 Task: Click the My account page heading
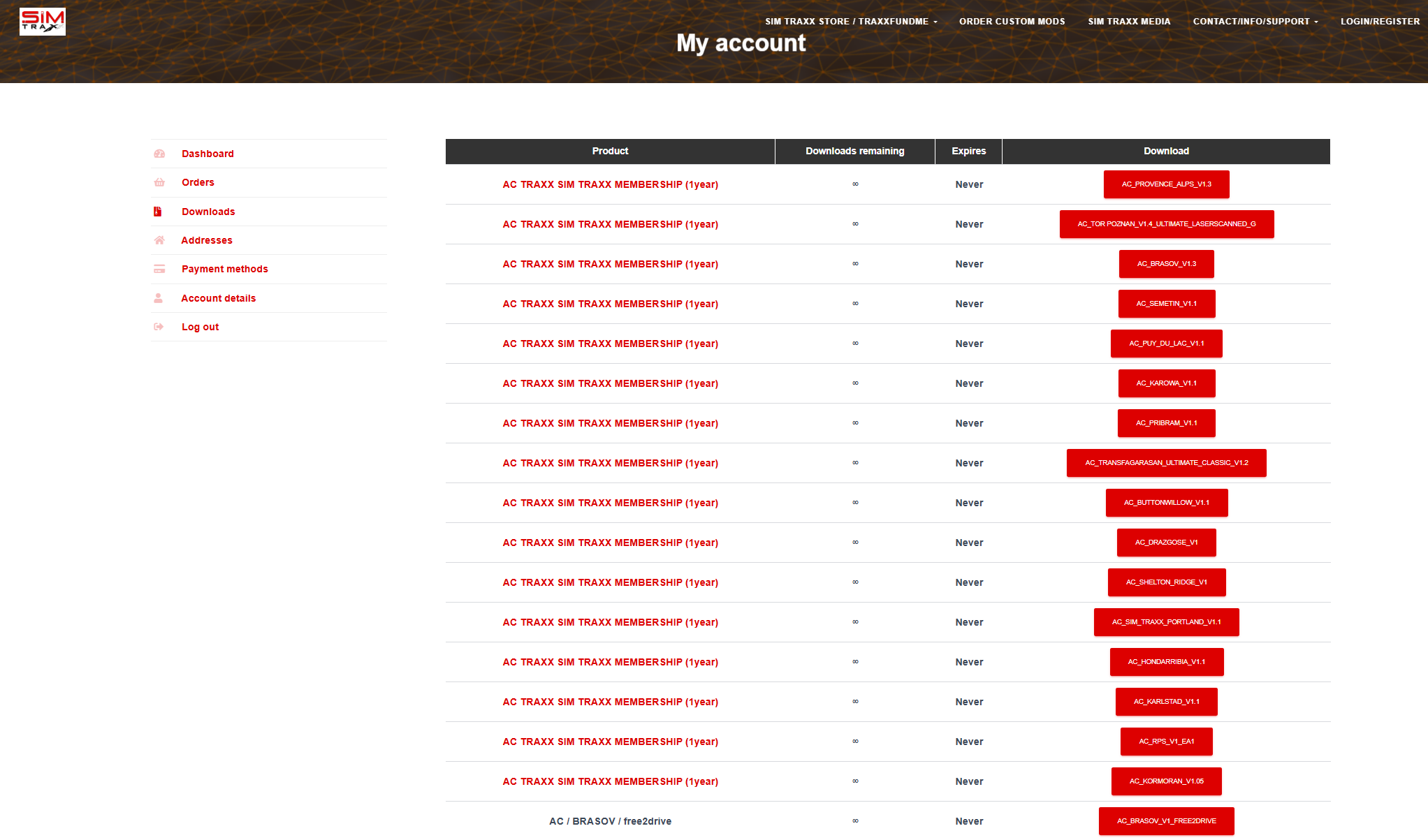coord(741,43)
